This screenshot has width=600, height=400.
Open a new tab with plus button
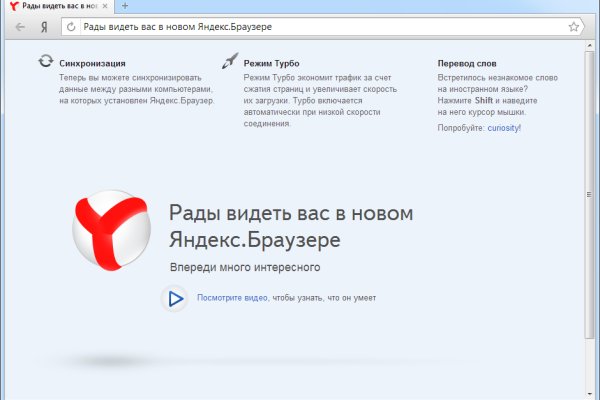point(125,7)
